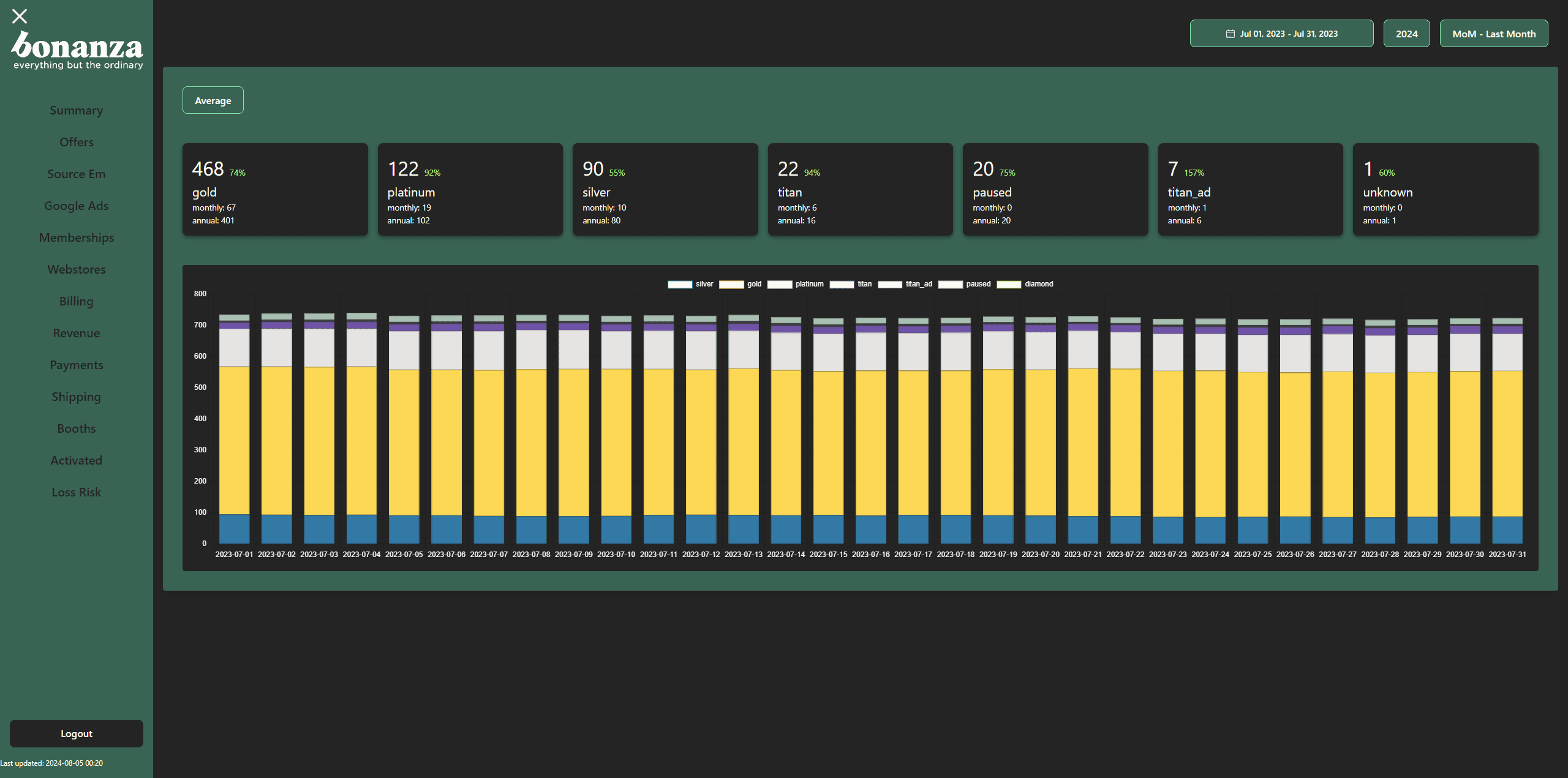Screen dimensions: 1568x778
Task: Open the Webstores page
Action: pos(77,269)
